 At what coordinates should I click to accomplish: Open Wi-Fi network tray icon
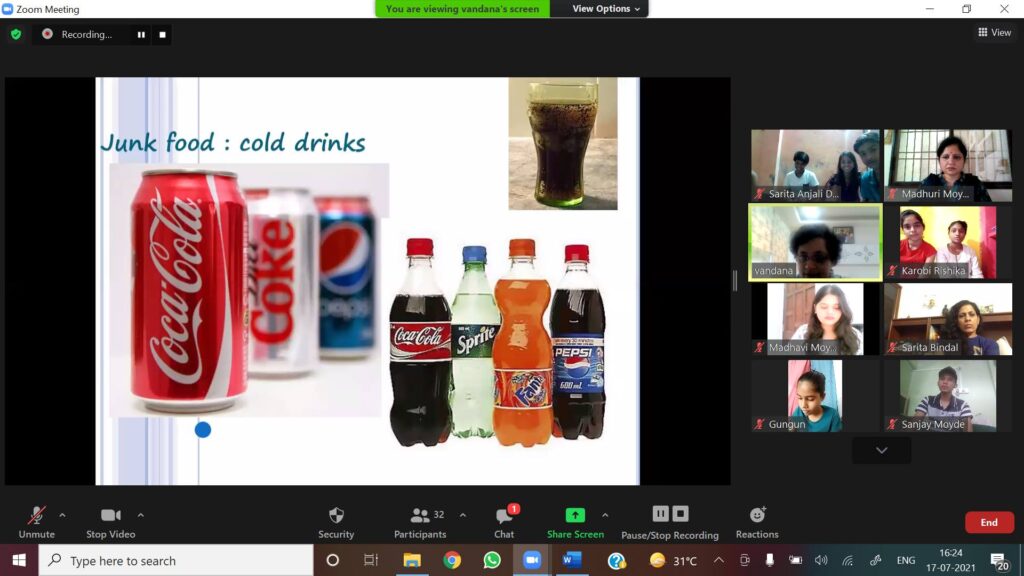click(848, 560)
